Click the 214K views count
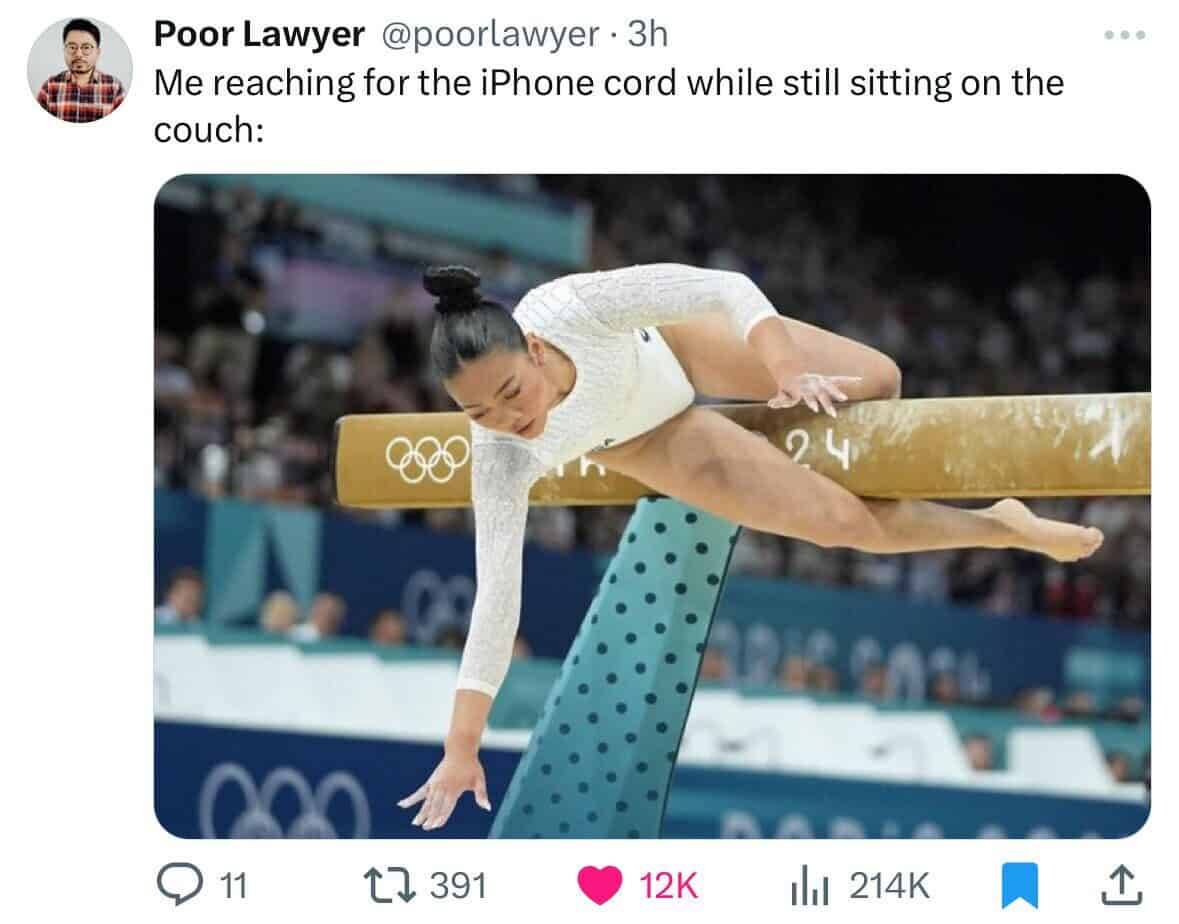1179x924 pixels. point(890,886)
